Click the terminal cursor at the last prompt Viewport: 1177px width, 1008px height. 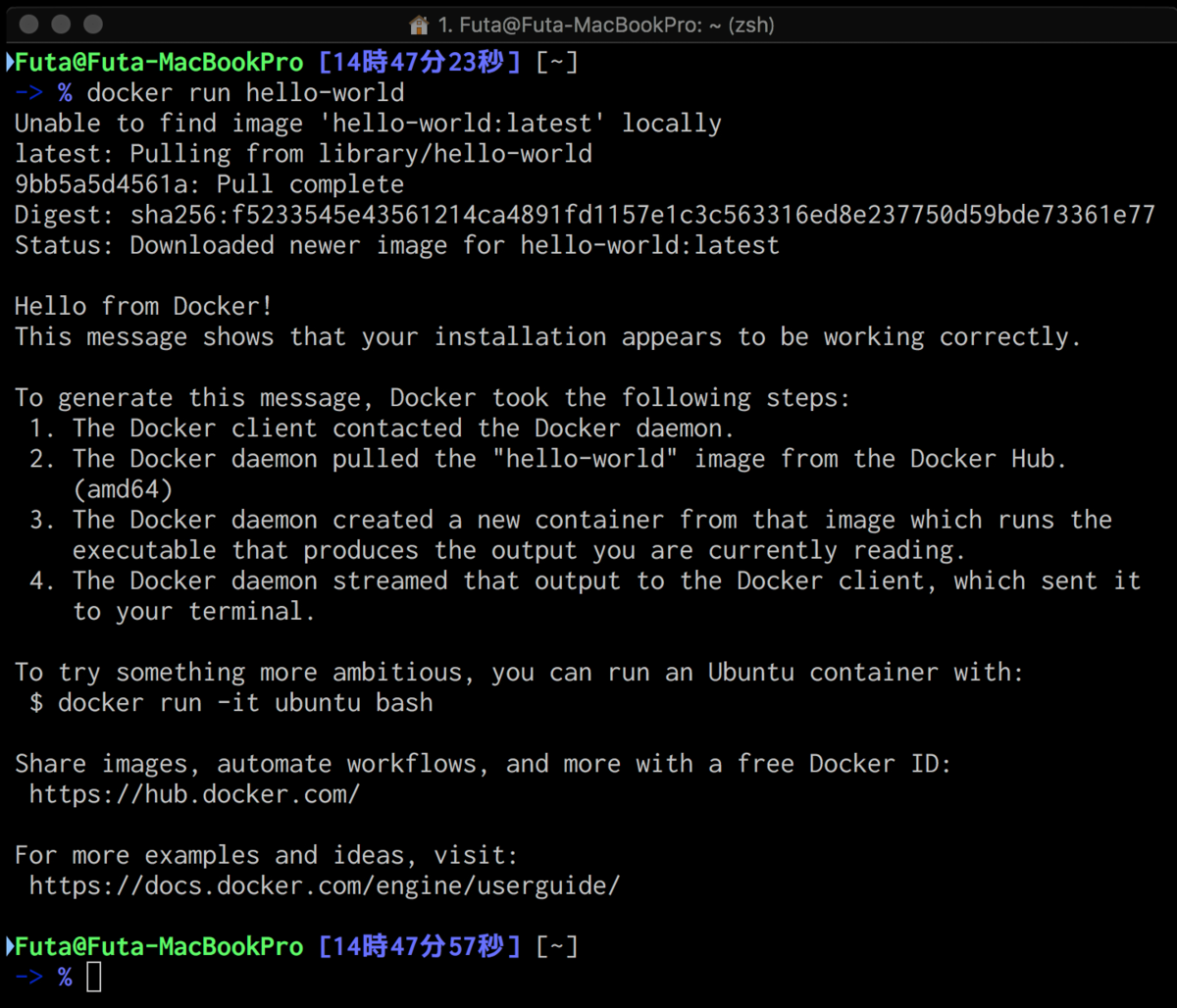click(94, 977)
